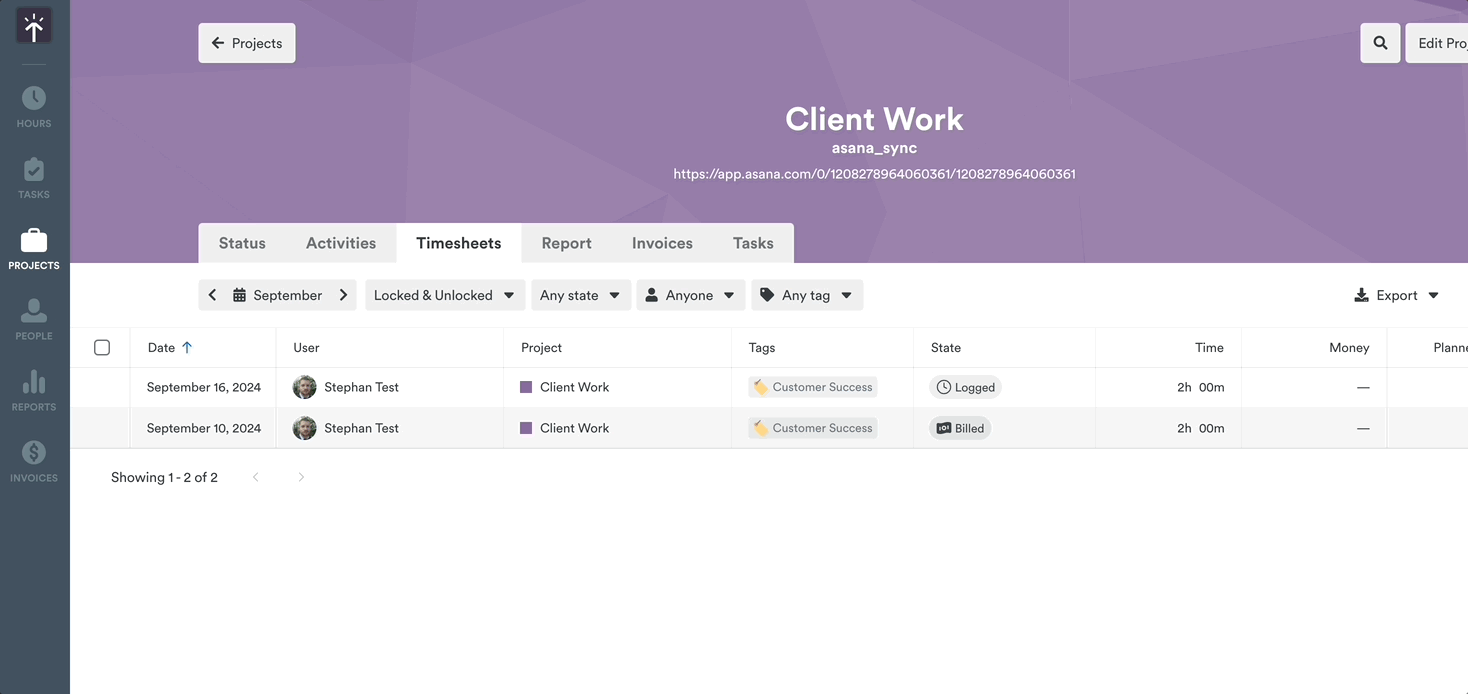
Task: Open the Any state dropdown
Action: point(580,295)
